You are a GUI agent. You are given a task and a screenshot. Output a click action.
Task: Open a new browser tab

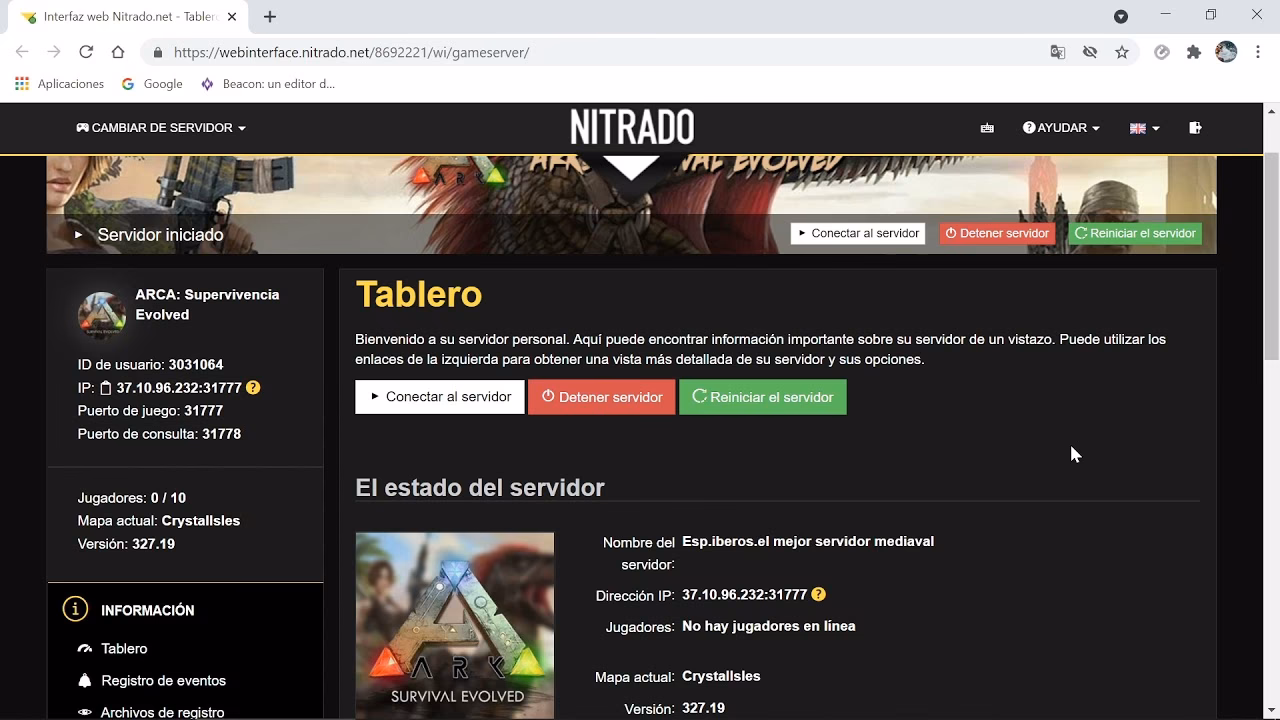[x=270, y=16]
